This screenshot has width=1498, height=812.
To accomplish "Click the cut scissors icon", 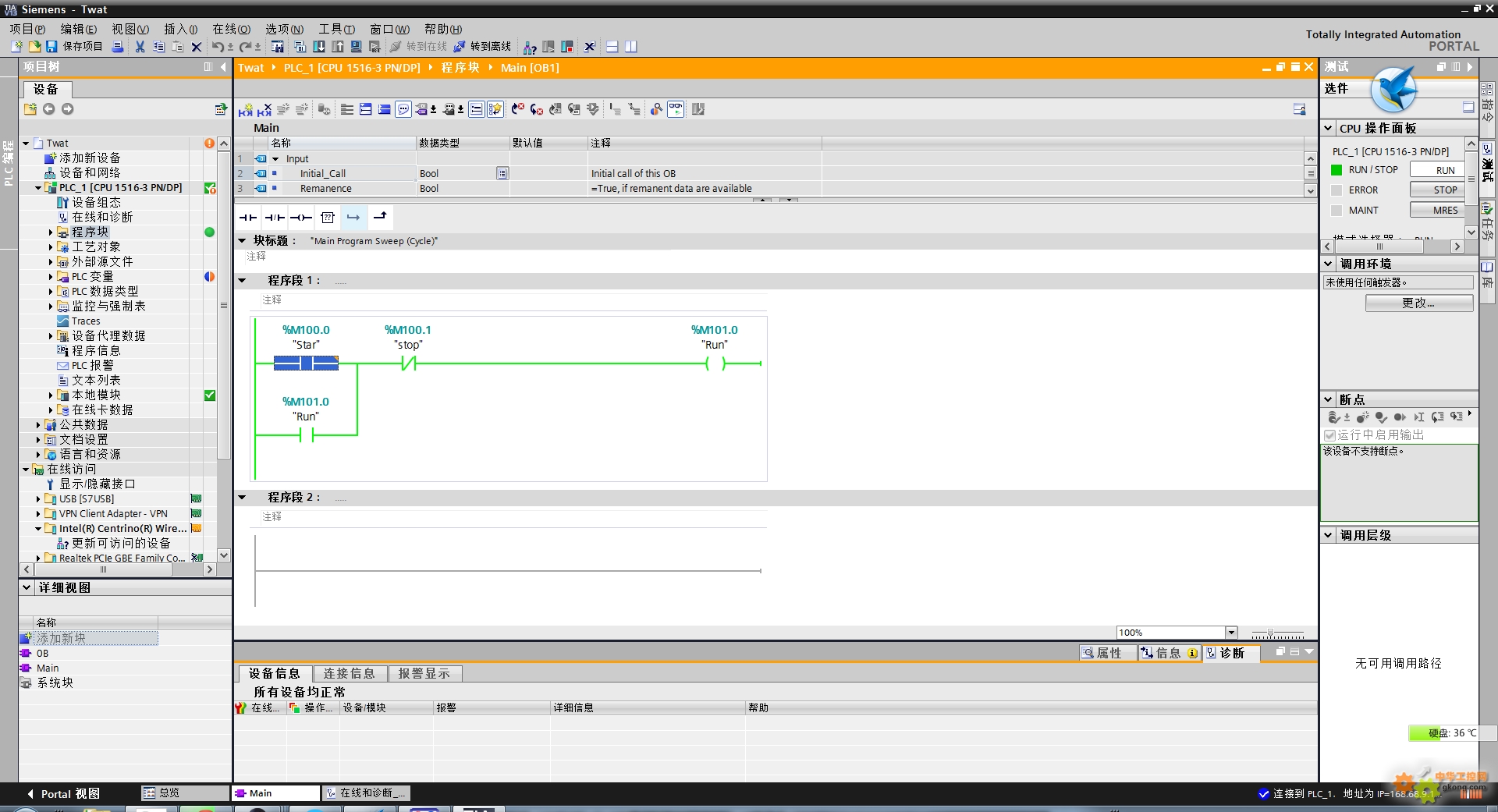I will (x=140, y=47).
